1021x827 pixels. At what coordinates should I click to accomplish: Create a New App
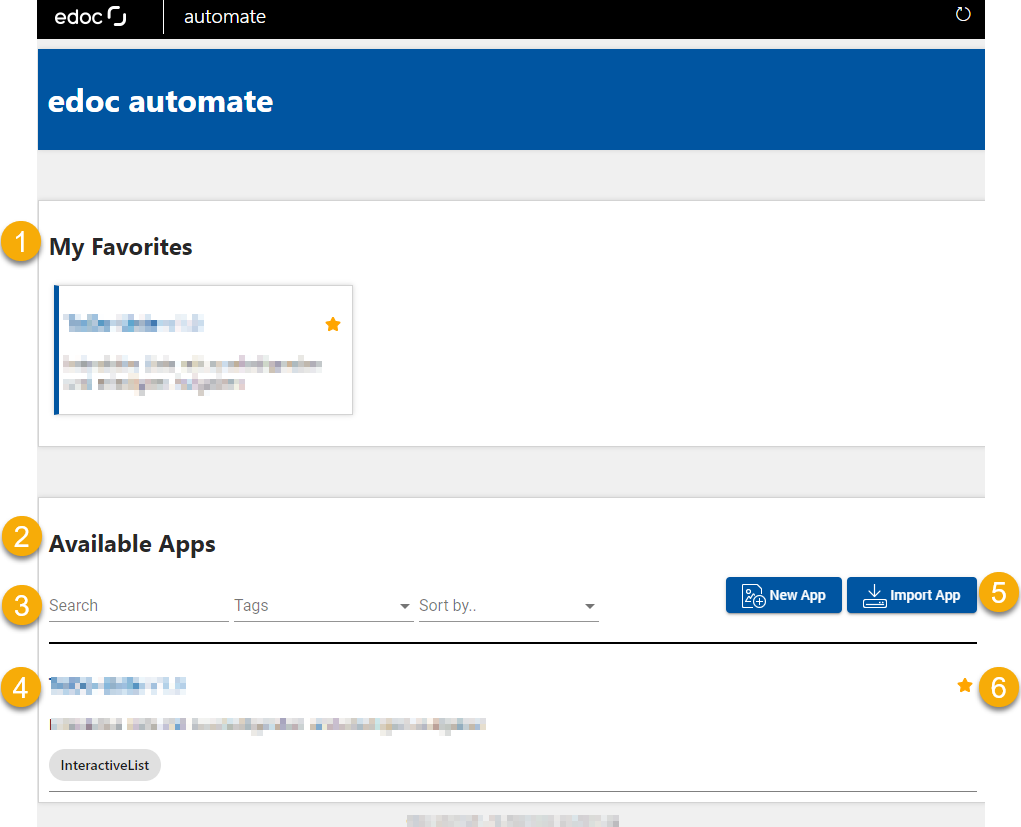783,595
